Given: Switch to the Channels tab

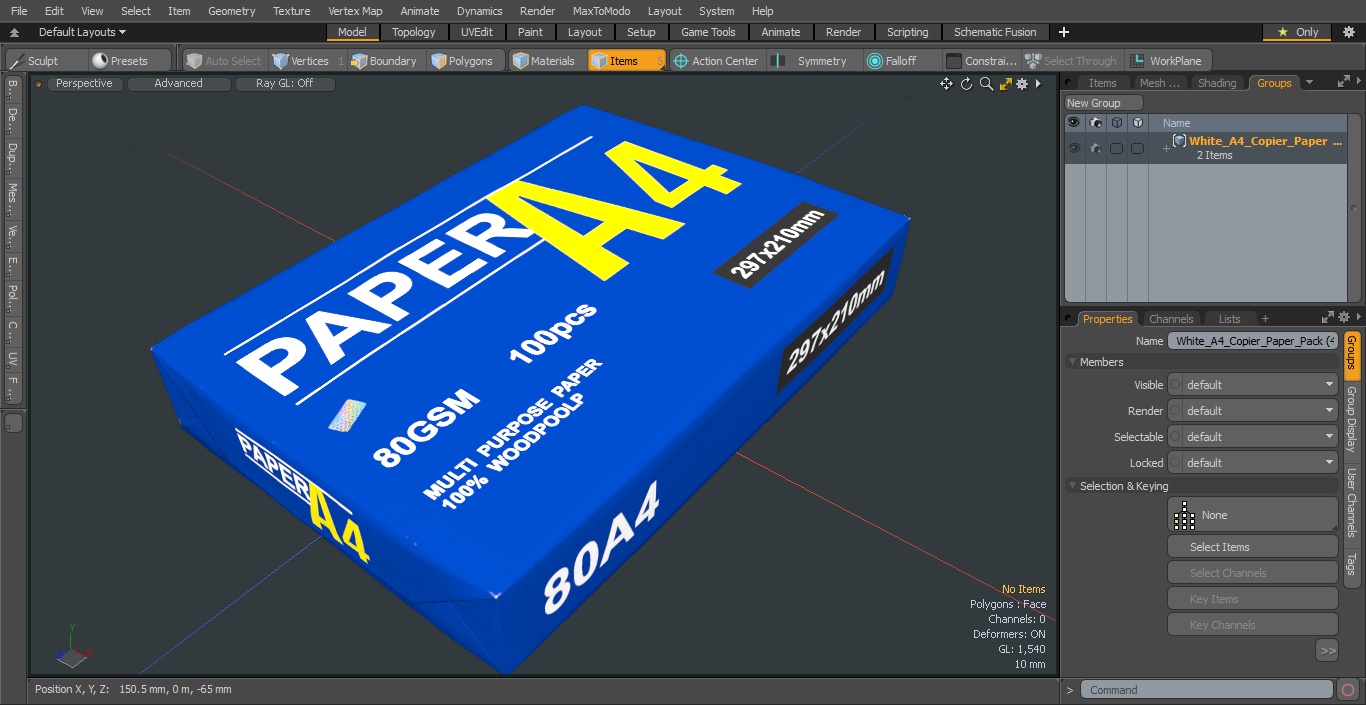Looking at the screenshot, I should tap(1171, 319).
